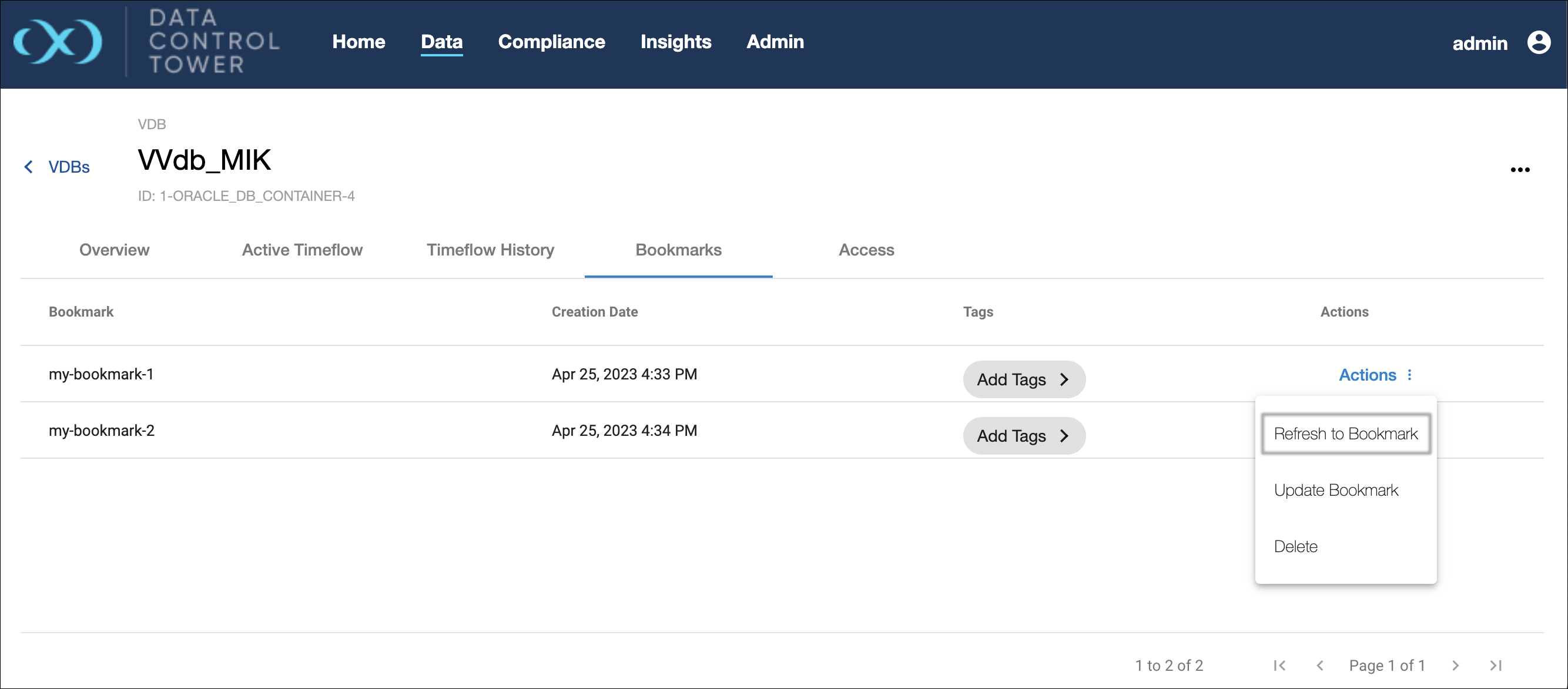The height and width of the screenshot is (689, 1568).
Task: Click the back chevron beside VDBs
Action: 28,167
